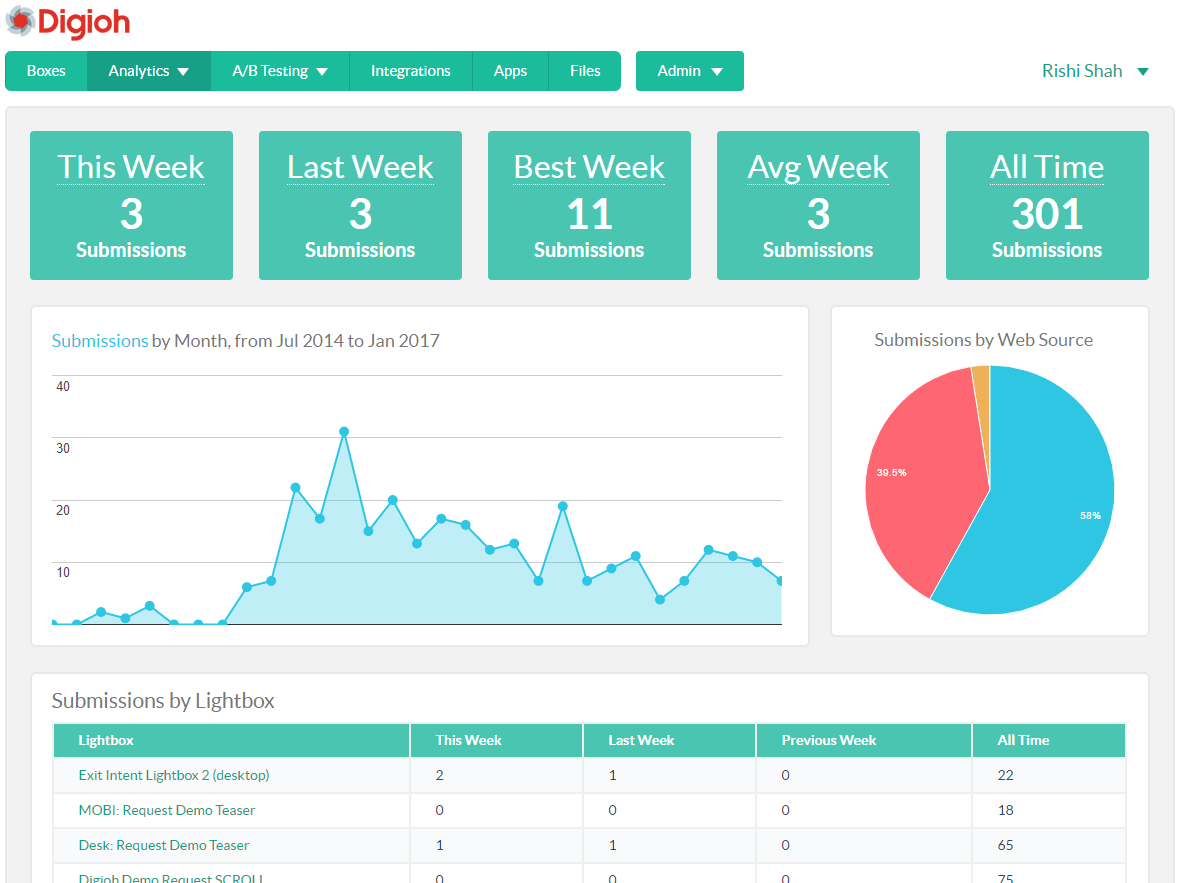Go to the Boxes tab
1179x883 pixels.
pos(46,71)
